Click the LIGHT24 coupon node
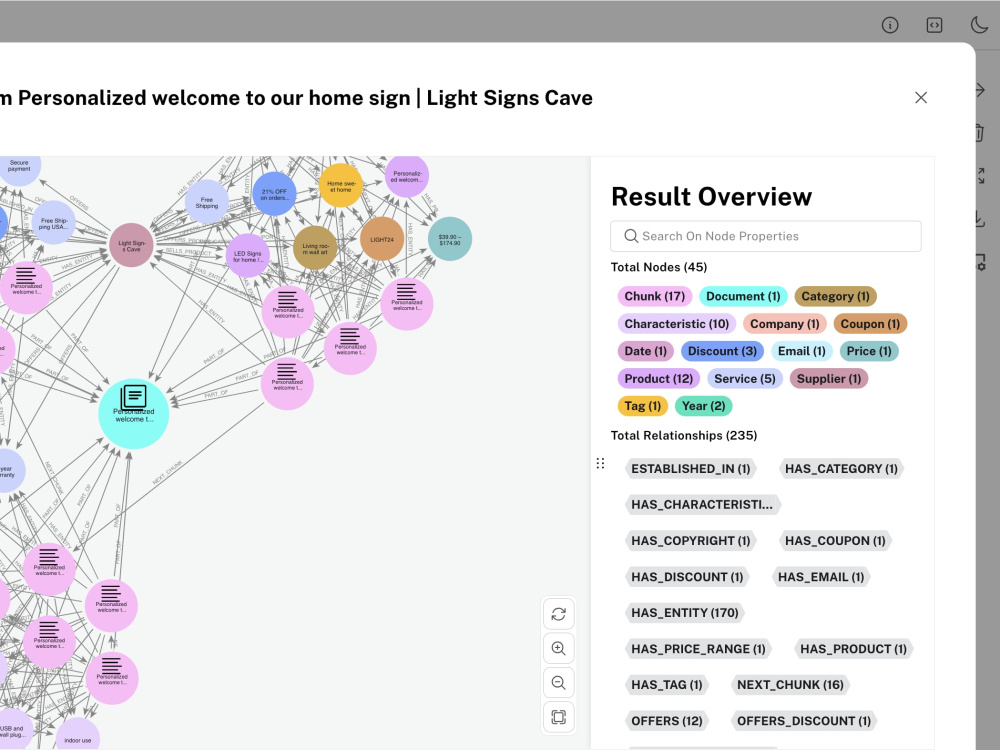The height and width of the screenshot is (750, 1000). [x=382, y=239]
